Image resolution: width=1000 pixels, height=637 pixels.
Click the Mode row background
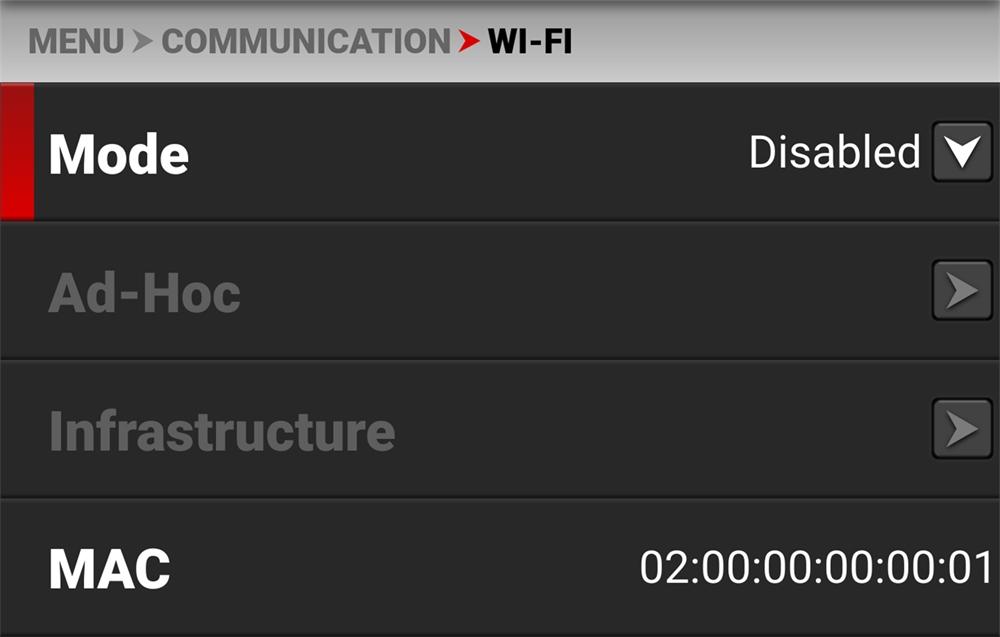[500, 152]
